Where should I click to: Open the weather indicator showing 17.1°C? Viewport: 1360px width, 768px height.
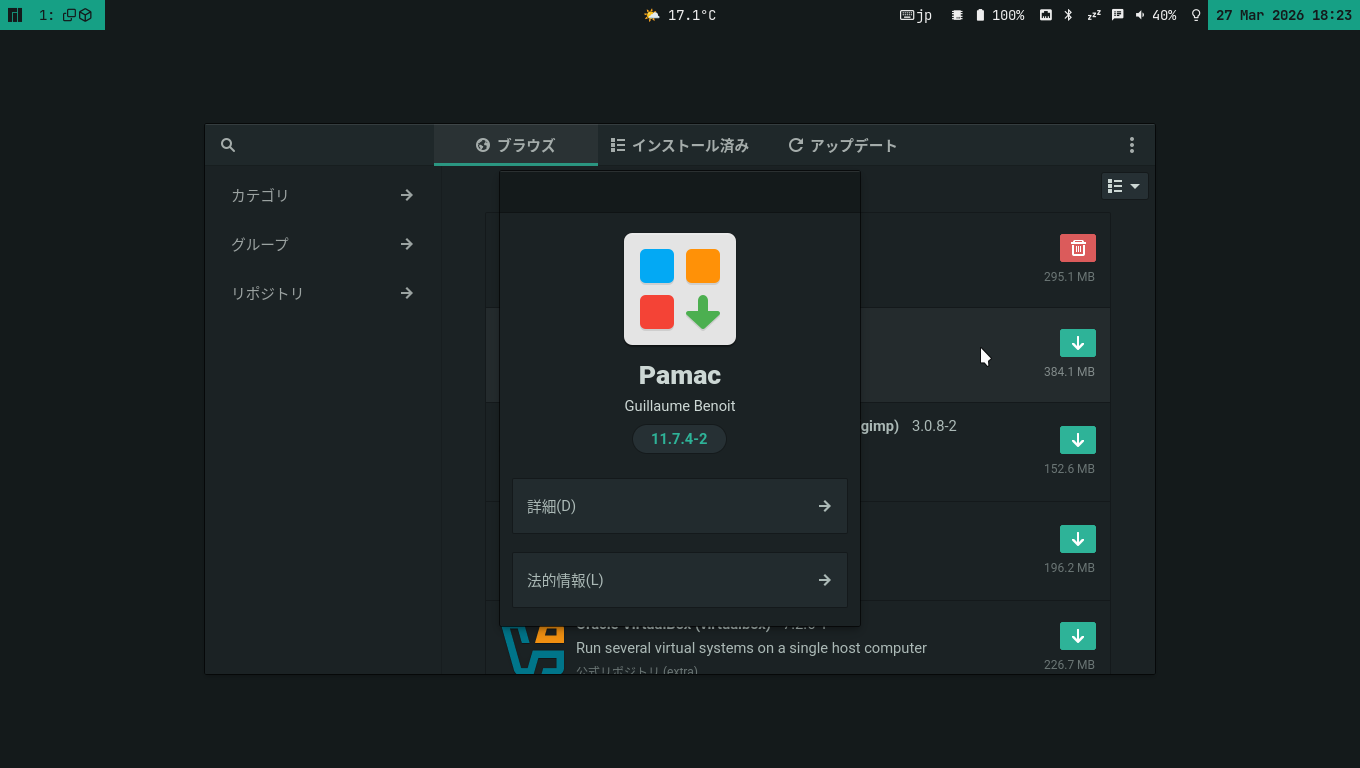click(x=680, y=15)
